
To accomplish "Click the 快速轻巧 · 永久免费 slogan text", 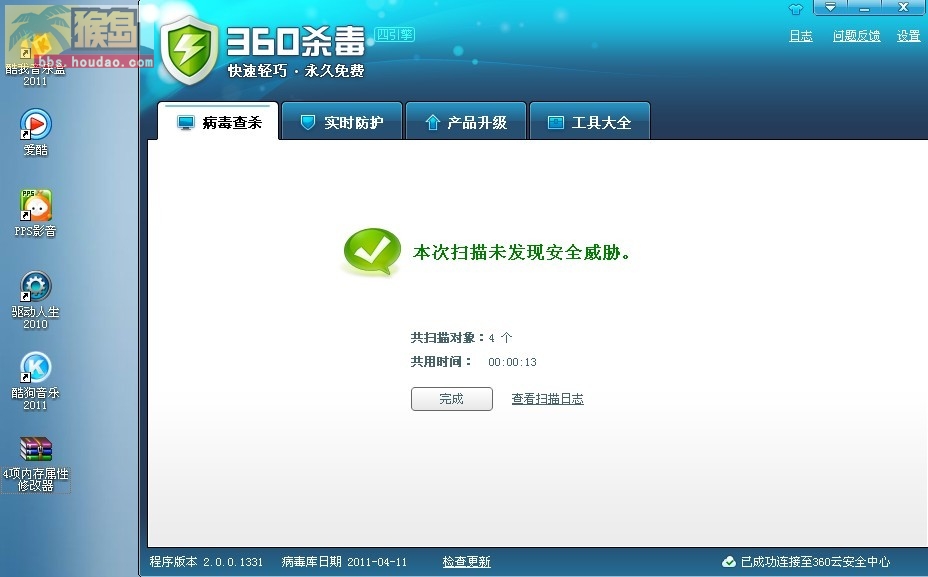I will 296,71.
